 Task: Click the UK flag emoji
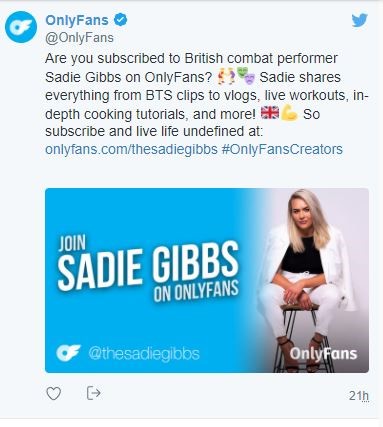[270, 113]
